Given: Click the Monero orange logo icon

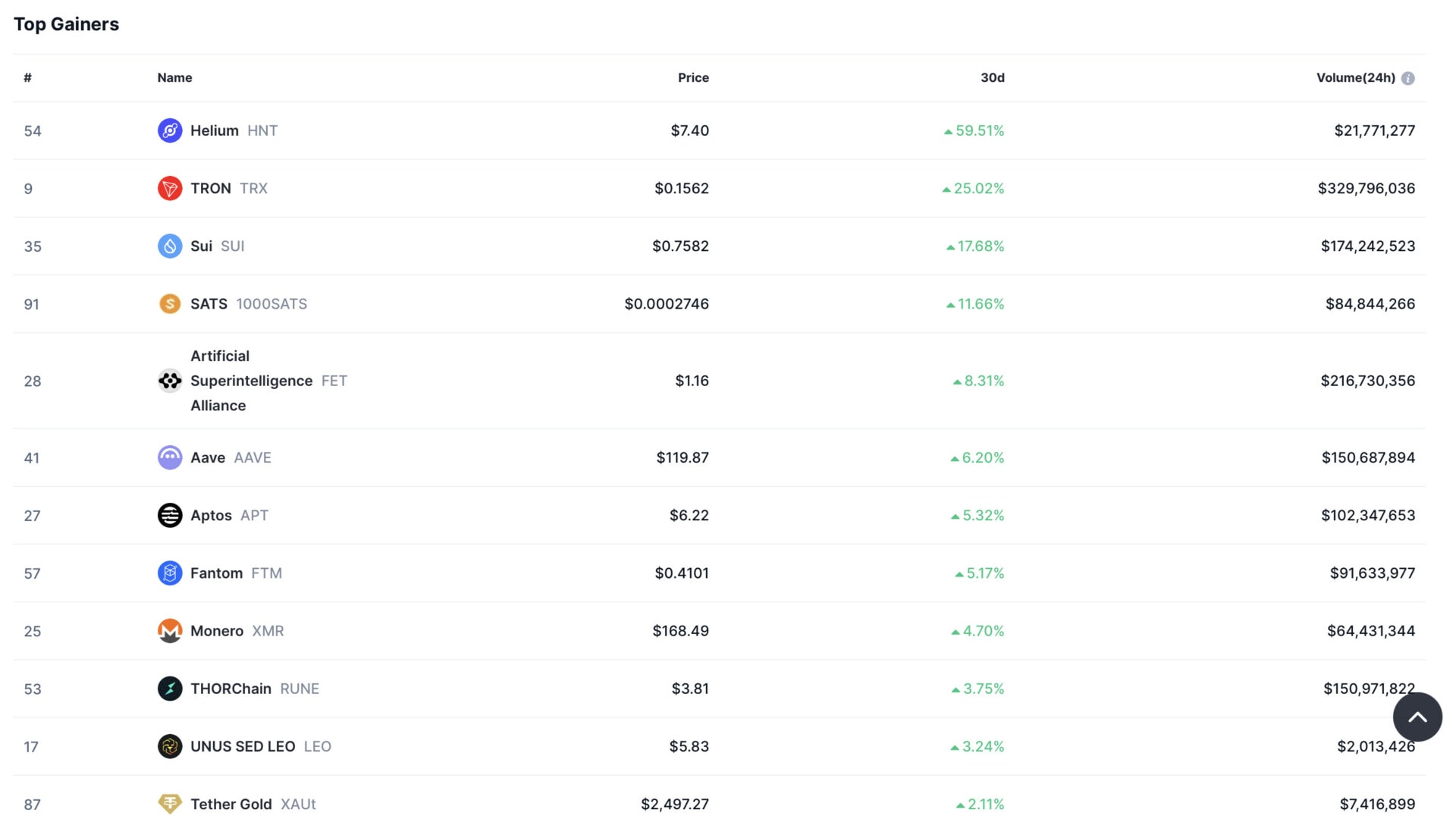Looking at the screenshot, I should pos(169,631).
